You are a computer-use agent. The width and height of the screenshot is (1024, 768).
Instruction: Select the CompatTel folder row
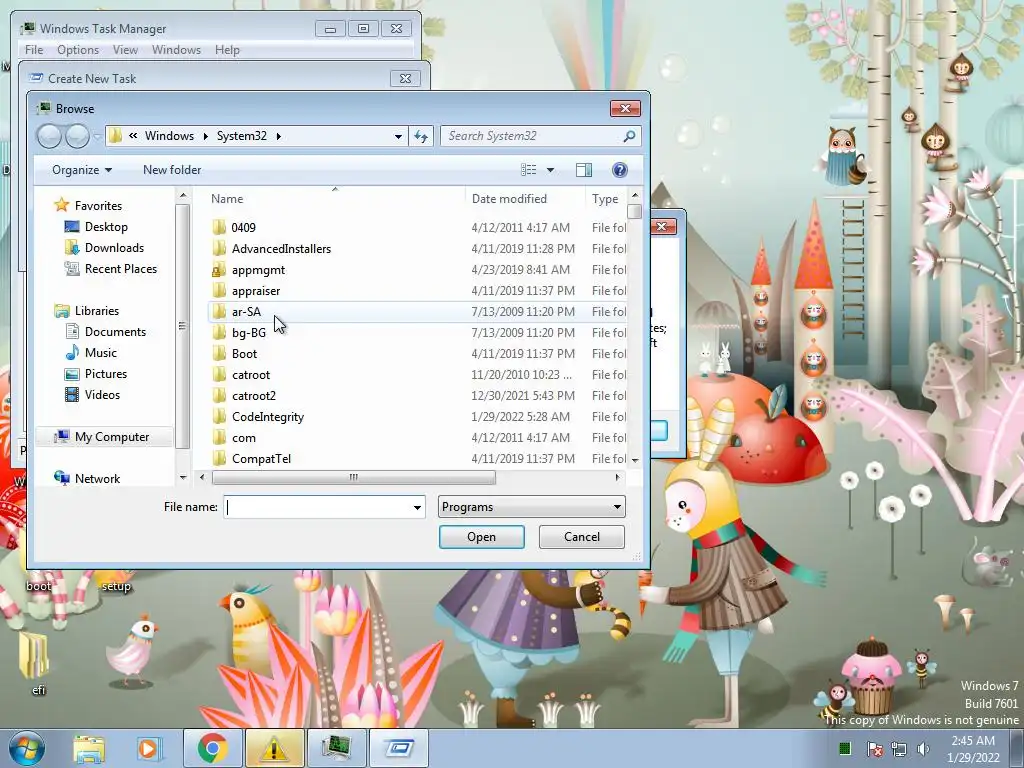pos(418,458)
